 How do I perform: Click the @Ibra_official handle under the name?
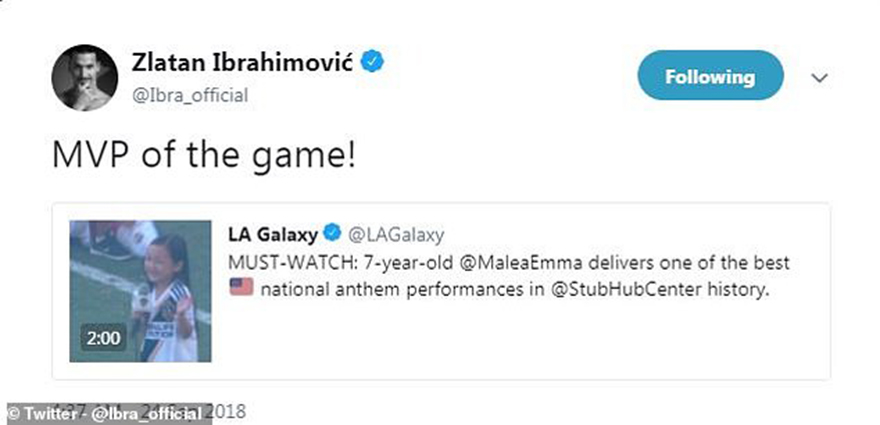click(190, 95)
